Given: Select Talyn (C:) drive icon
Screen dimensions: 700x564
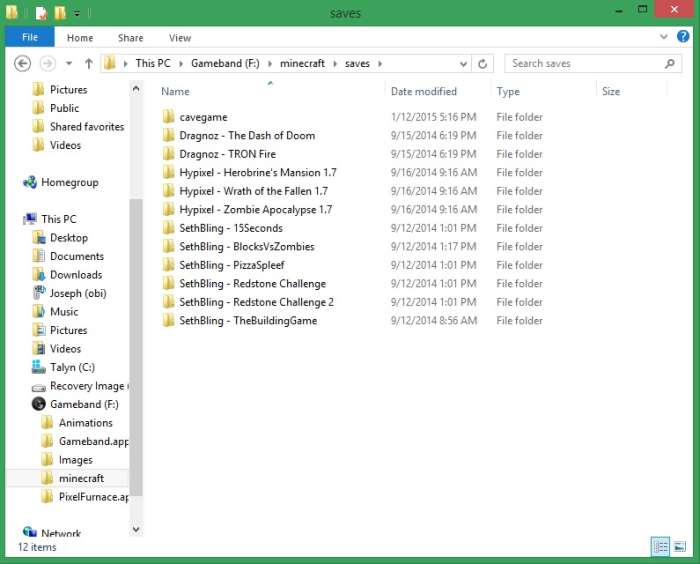Looking at the screenshot, I should tap(38, 367).
